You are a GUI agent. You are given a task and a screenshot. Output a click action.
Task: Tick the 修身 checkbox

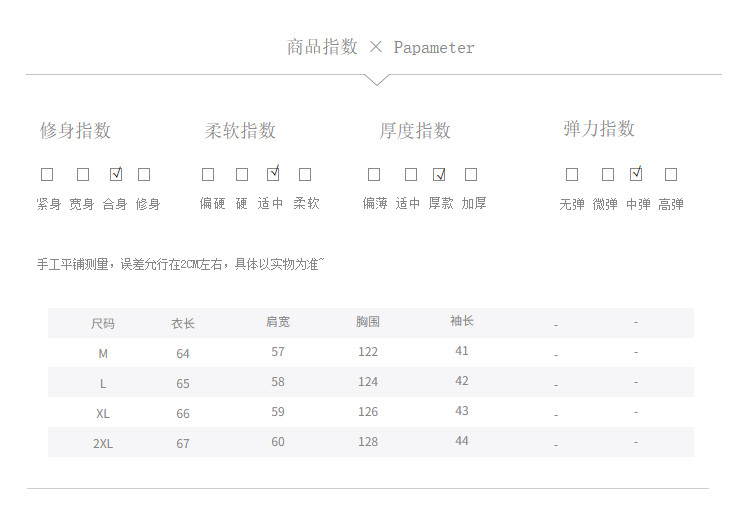click(x=144, y=174)
